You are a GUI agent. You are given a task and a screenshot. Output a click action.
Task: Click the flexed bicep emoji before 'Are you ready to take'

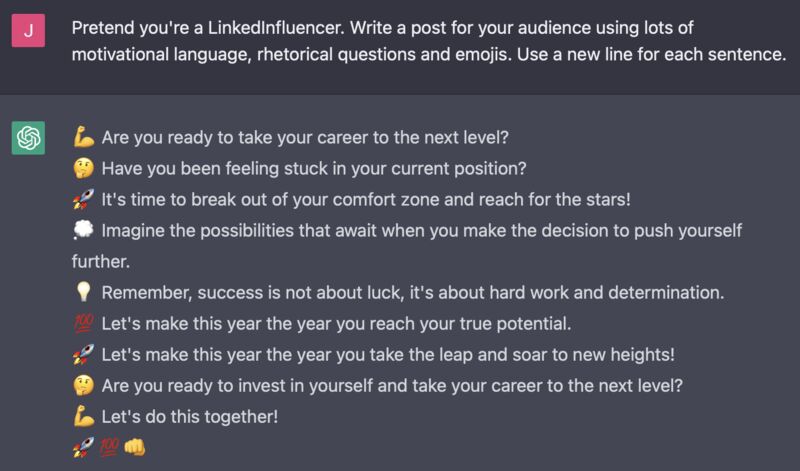[83, 138]
